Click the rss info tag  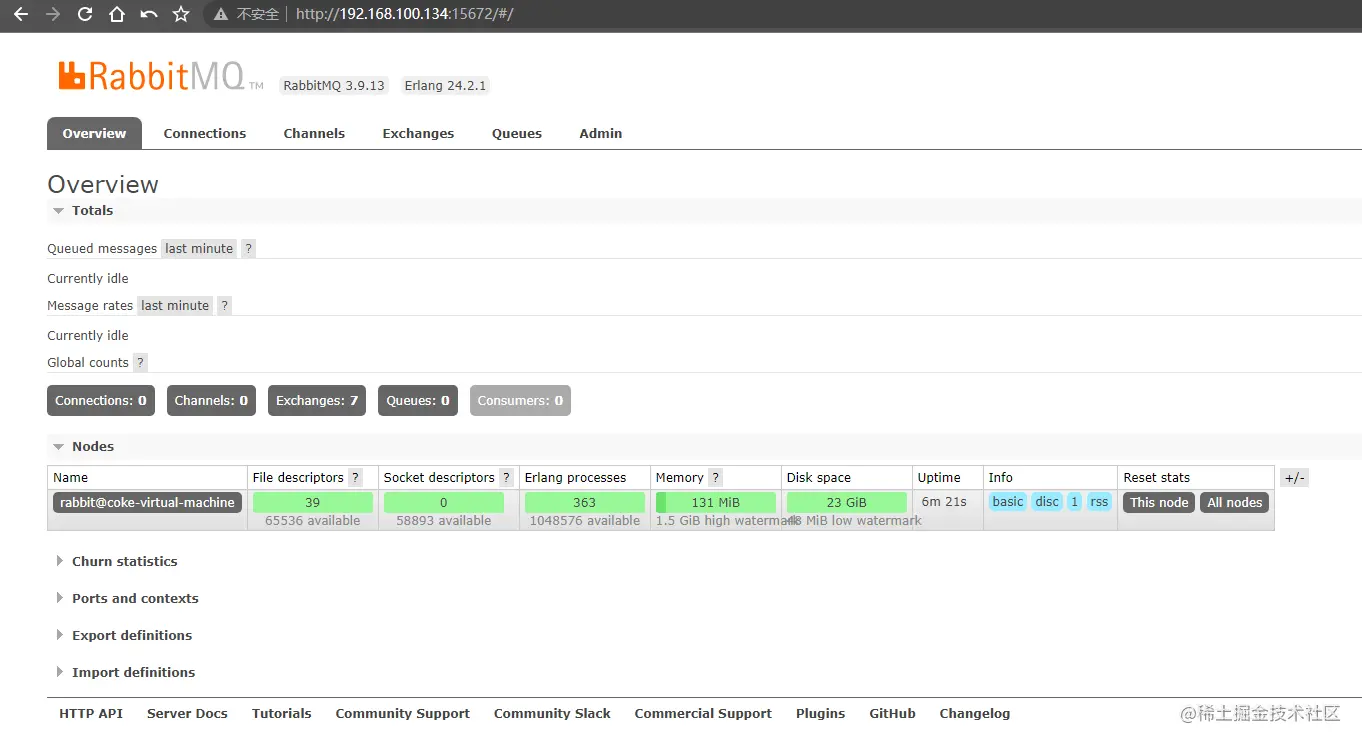(x=1099, y=502)
